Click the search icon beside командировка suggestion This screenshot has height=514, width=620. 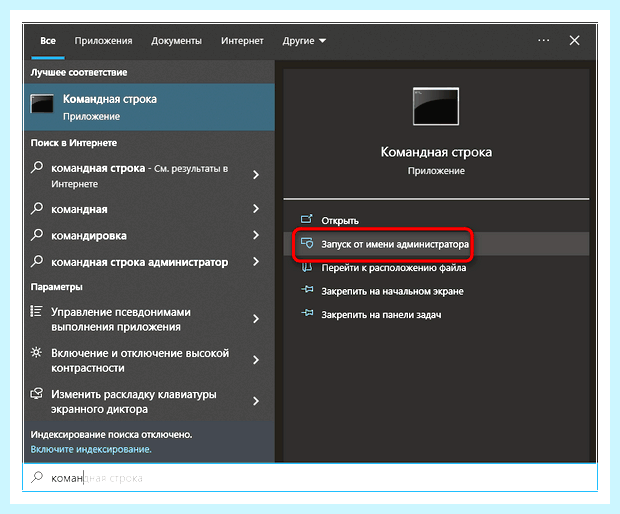[x=37, y=235]
